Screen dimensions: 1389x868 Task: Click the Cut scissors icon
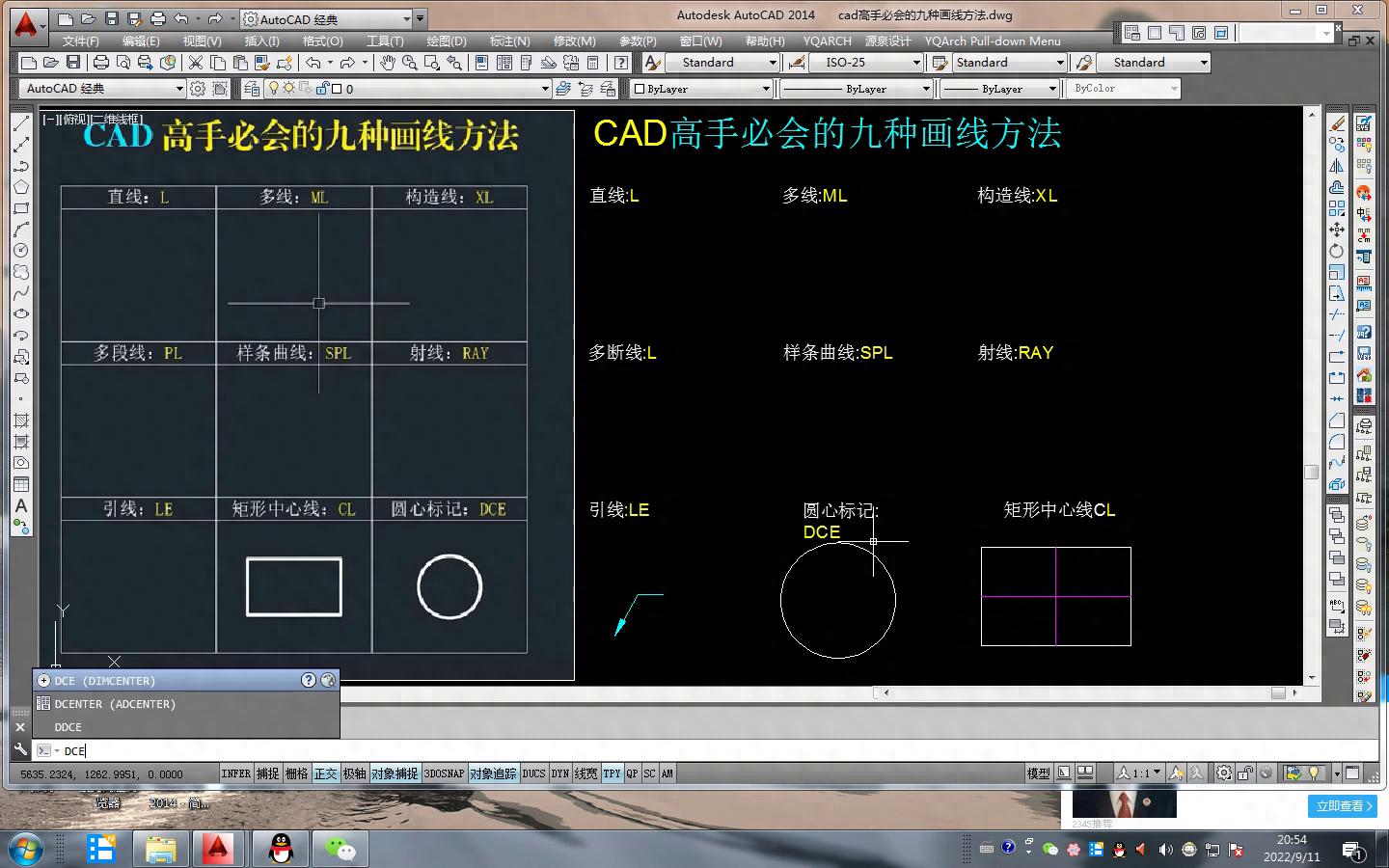click(x=196, y=63)
